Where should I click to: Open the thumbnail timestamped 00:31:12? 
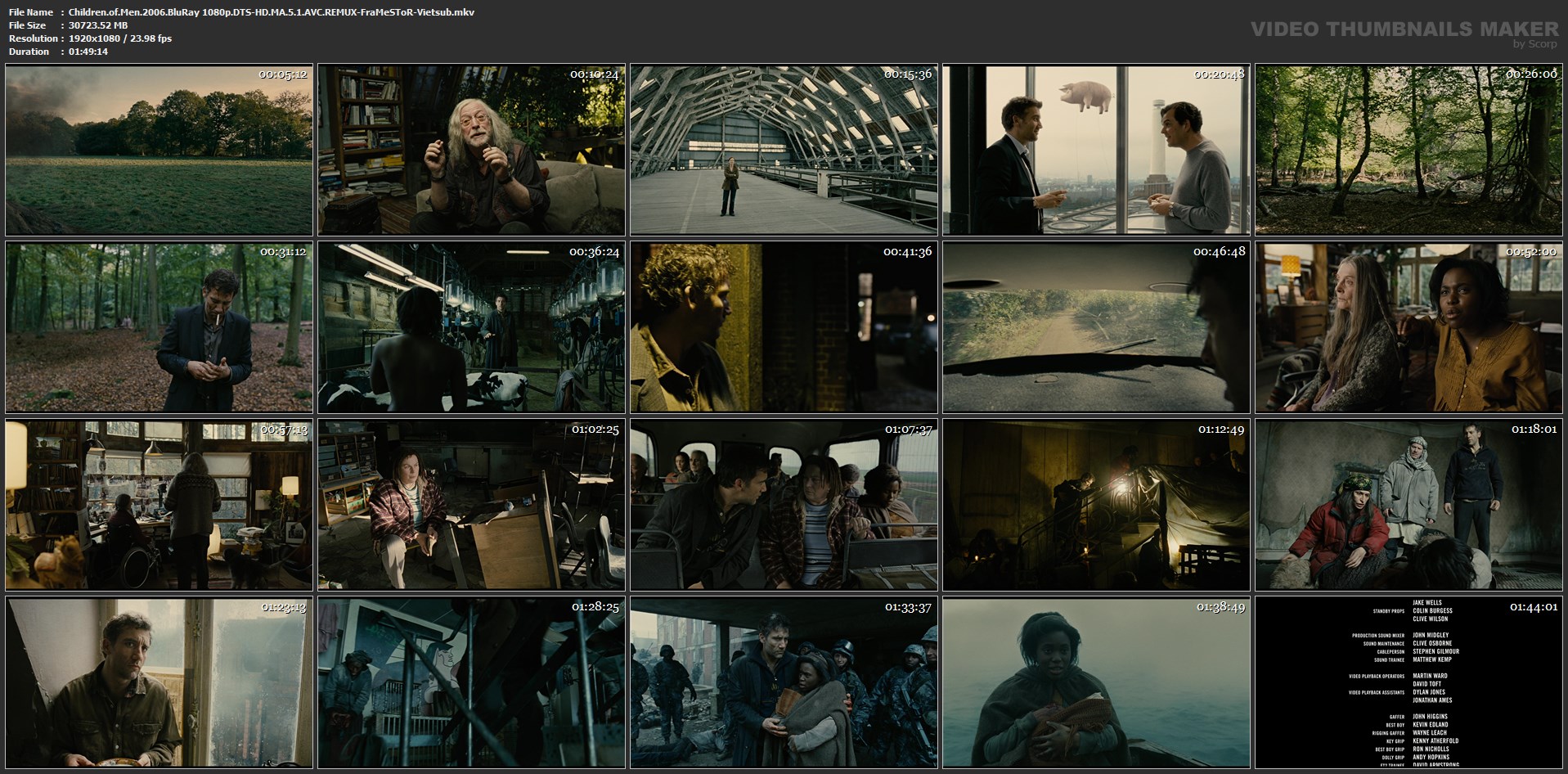[x=159, y=327]
